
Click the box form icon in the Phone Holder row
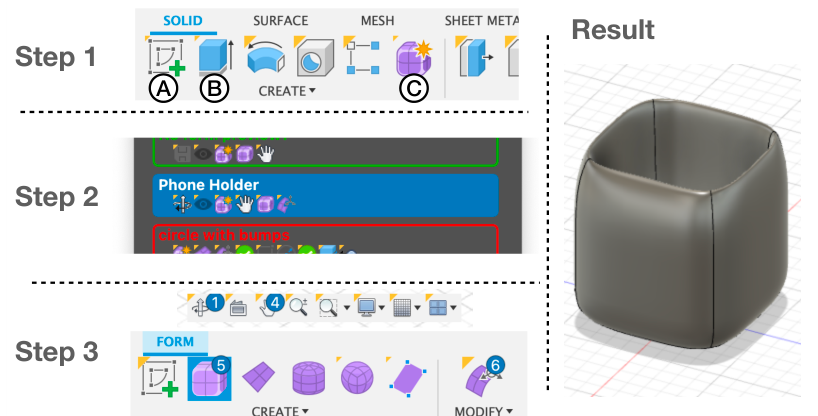265,204
